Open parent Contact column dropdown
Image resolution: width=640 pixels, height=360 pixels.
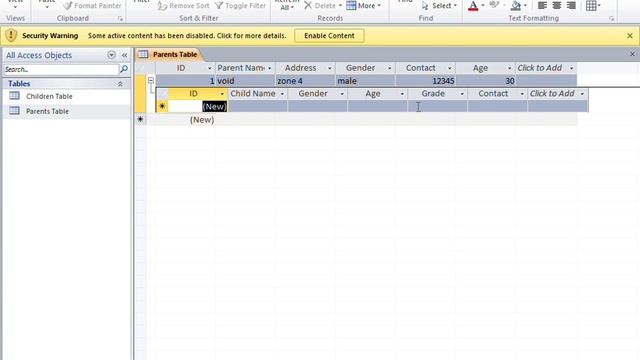449,68
